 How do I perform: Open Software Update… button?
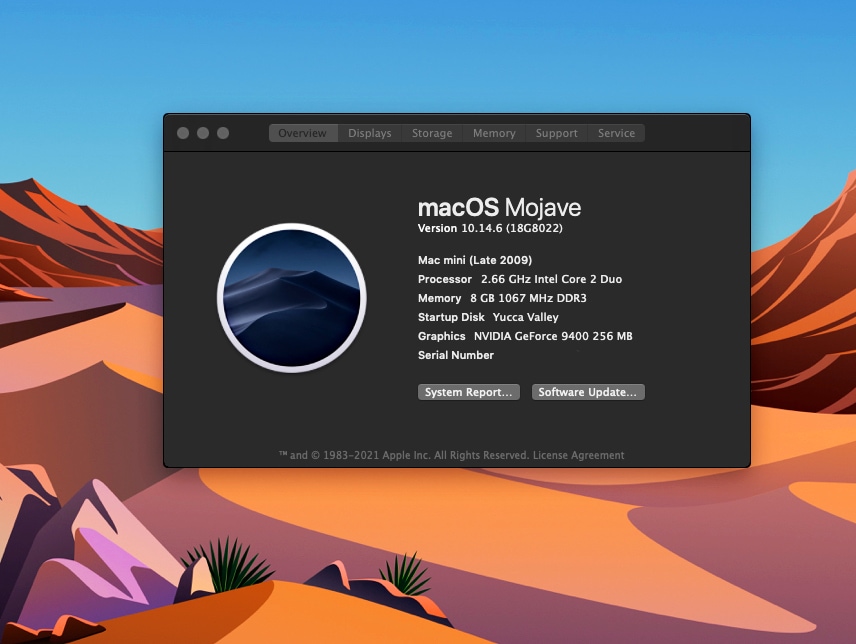point(588,392)
